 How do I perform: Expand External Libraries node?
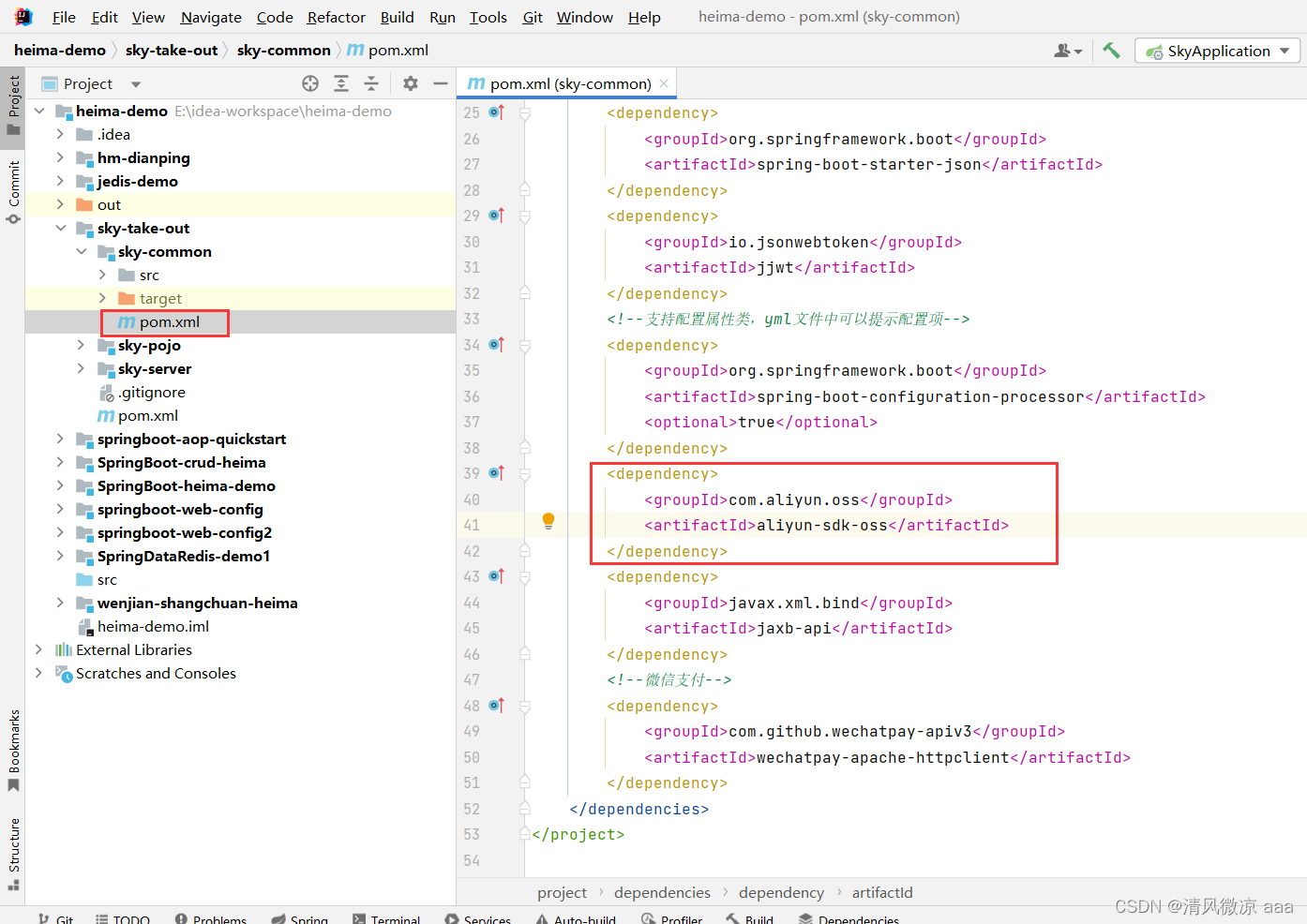(38, 649)
